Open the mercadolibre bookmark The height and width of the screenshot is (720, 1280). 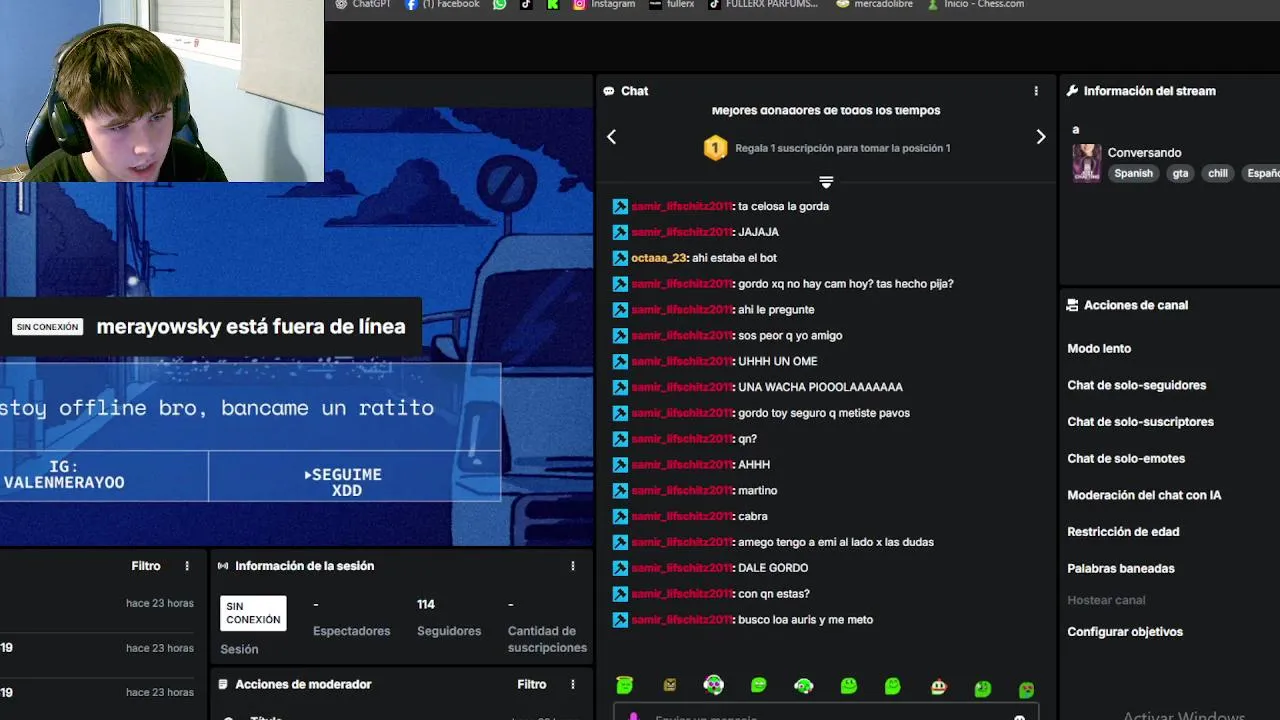pos(876,4)
